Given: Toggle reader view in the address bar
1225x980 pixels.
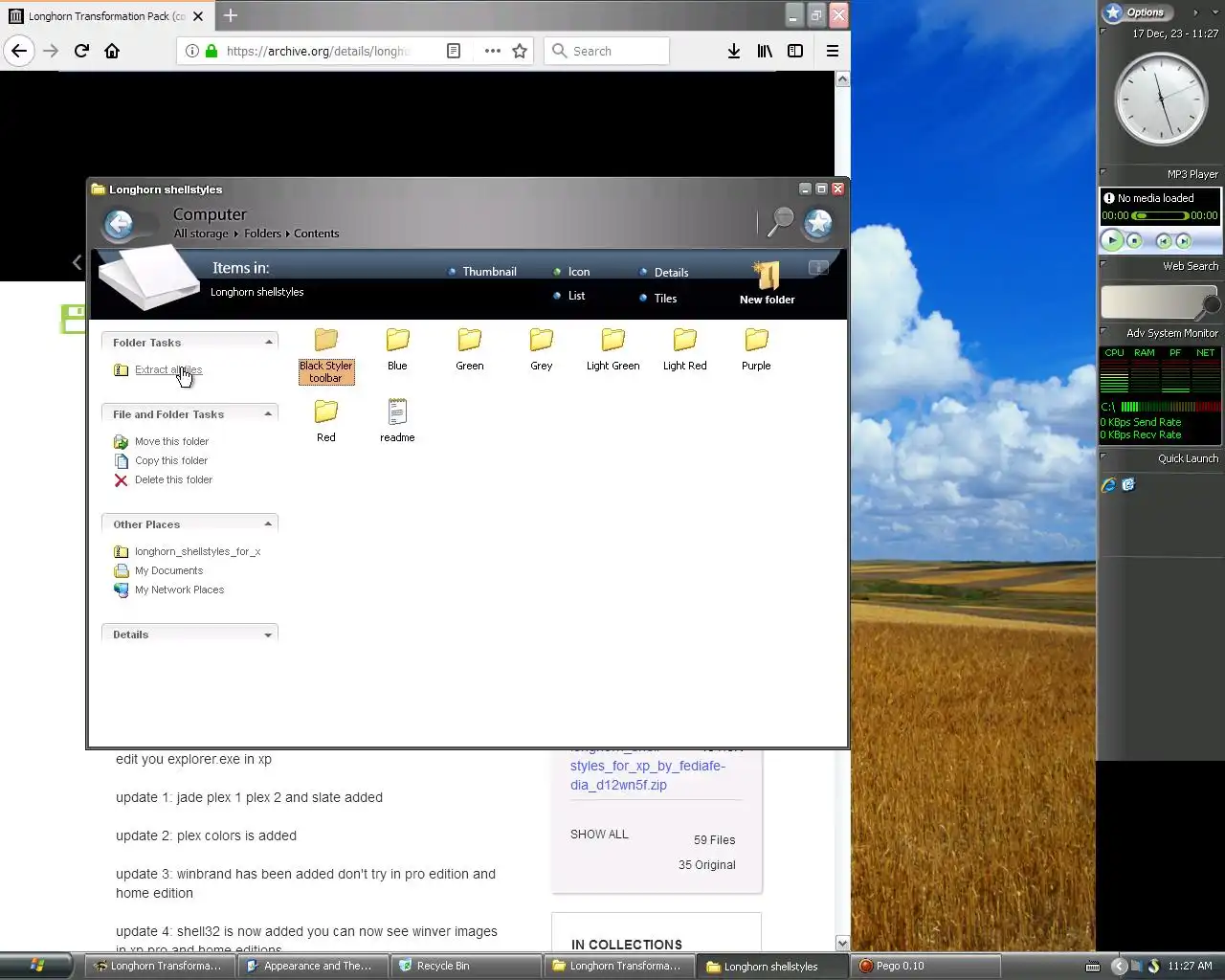Looking at the screenshot, I should [x=454, y=51].
